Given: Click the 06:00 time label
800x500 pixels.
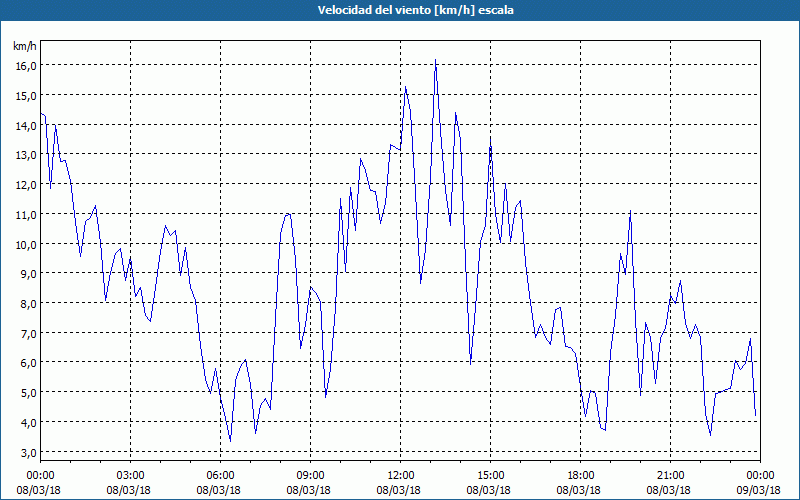Looking at the screenshot, I should (220, 476).
